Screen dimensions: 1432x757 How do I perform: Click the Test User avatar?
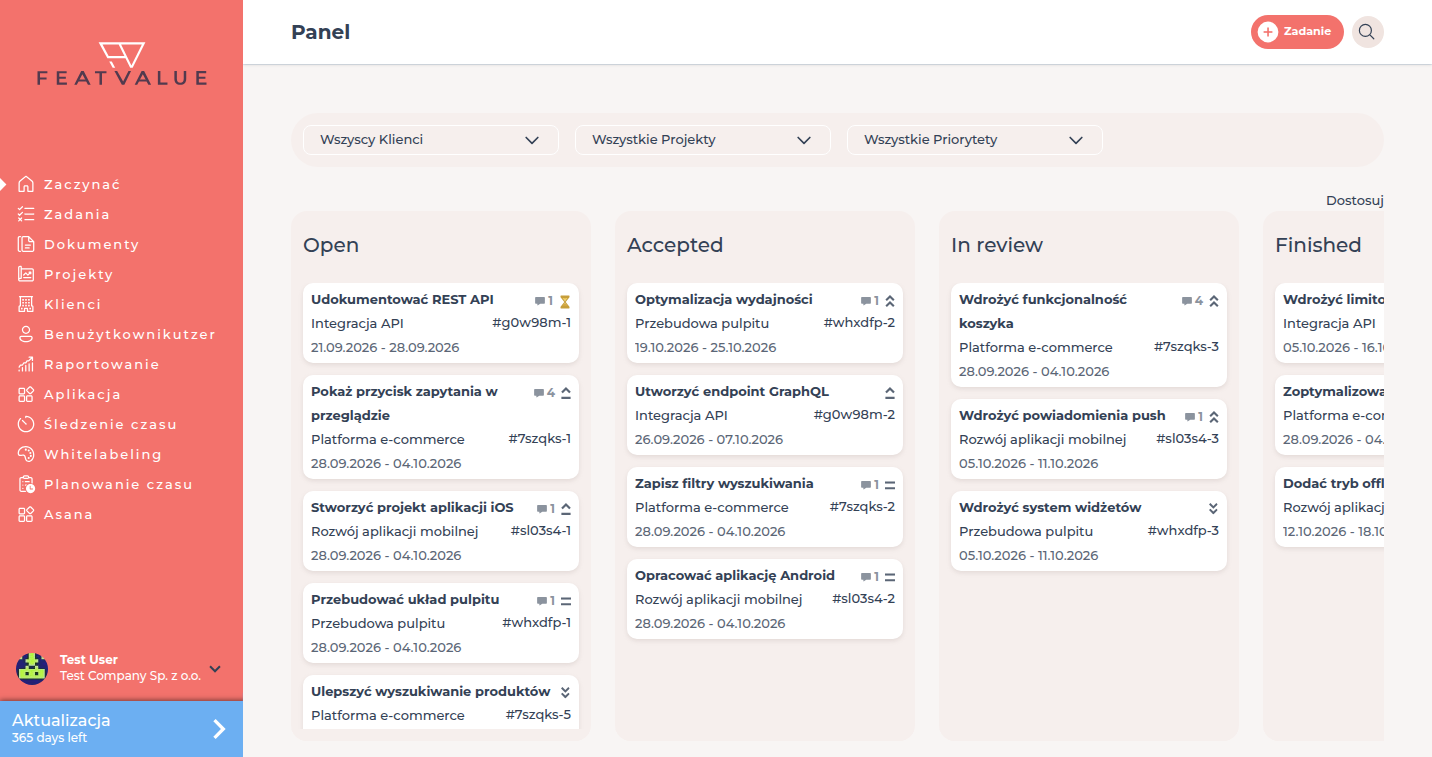click(32, 668)
